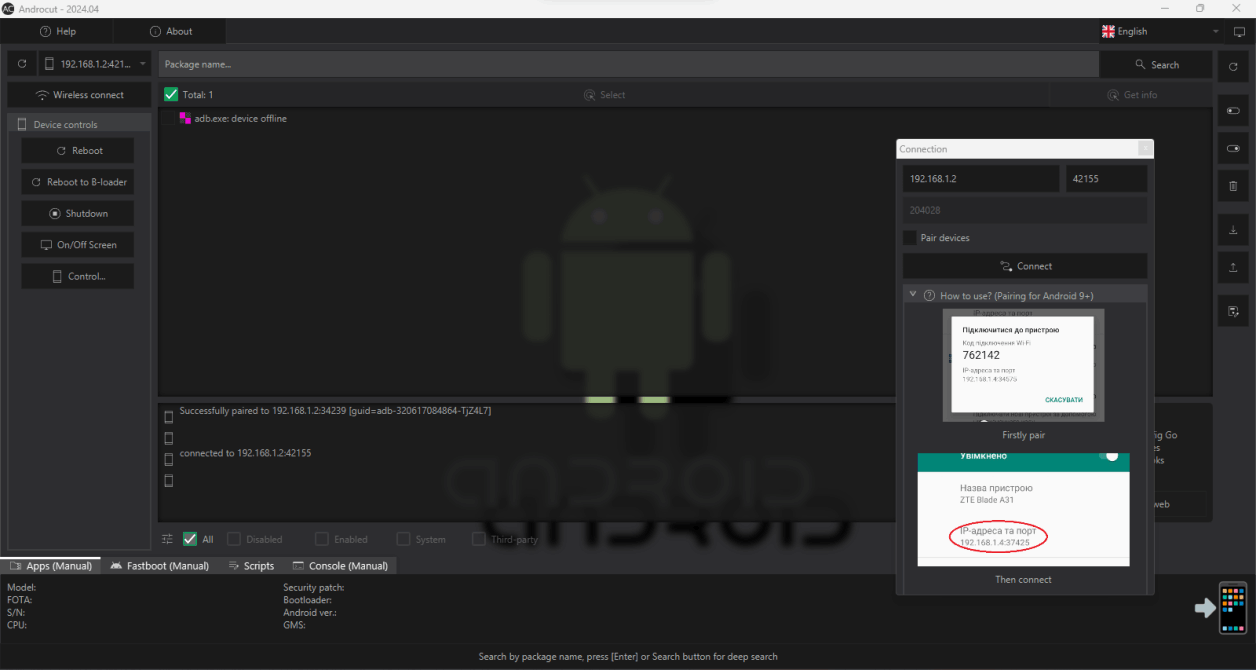The height and width of the screenshot is (670, 1256).
Task: Uncheck the Total: 1 checkbox
Action: coord(170,94)
